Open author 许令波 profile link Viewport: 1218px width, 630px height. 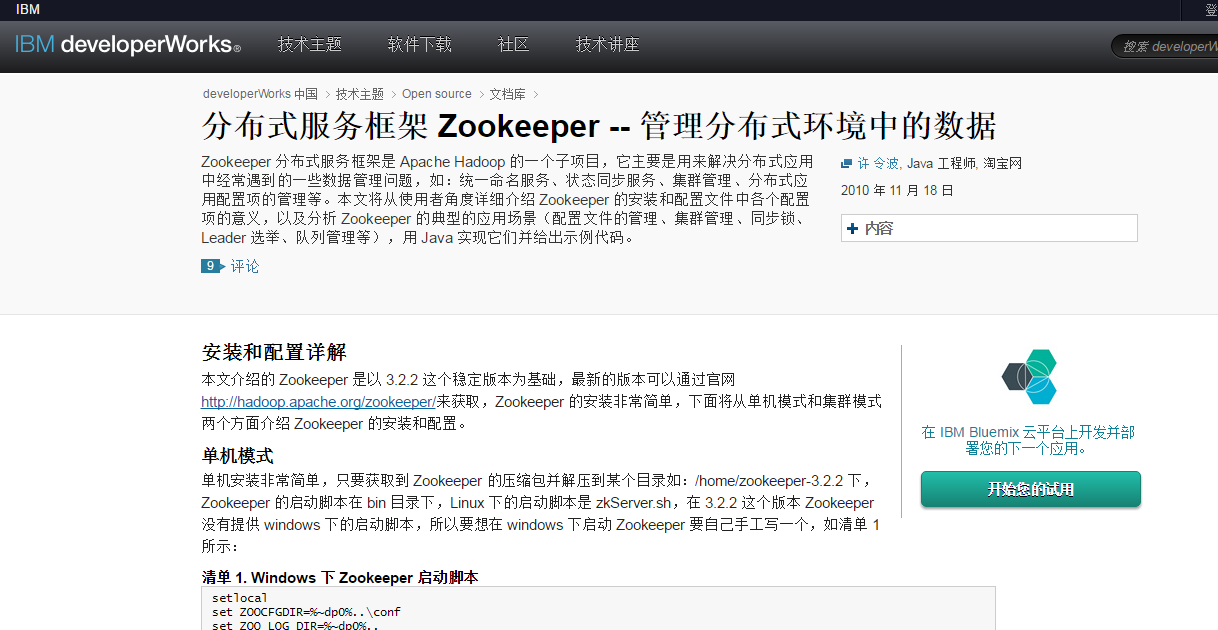coord(879,163)
